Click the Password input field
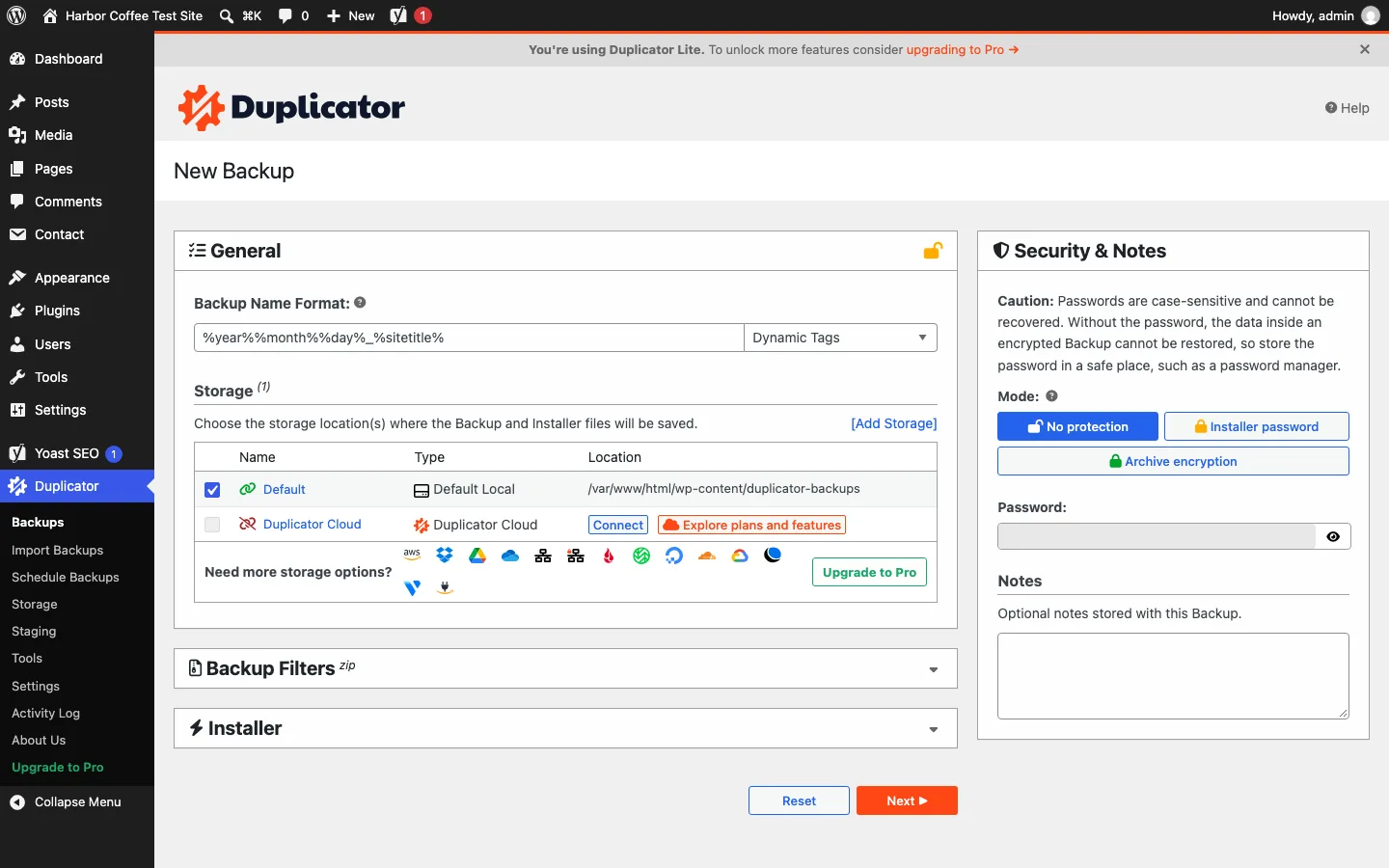Viewport: 1389px width, 868px height. (1157, 536)
